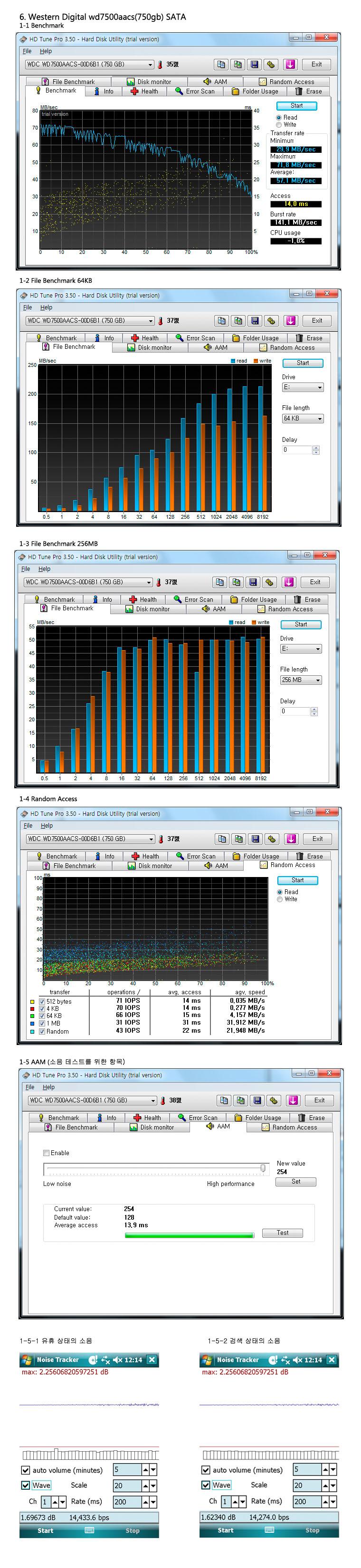Uncheck the 512 bytes checkbox
The height and width of the screenshot is (1568, 361).
42,1001
